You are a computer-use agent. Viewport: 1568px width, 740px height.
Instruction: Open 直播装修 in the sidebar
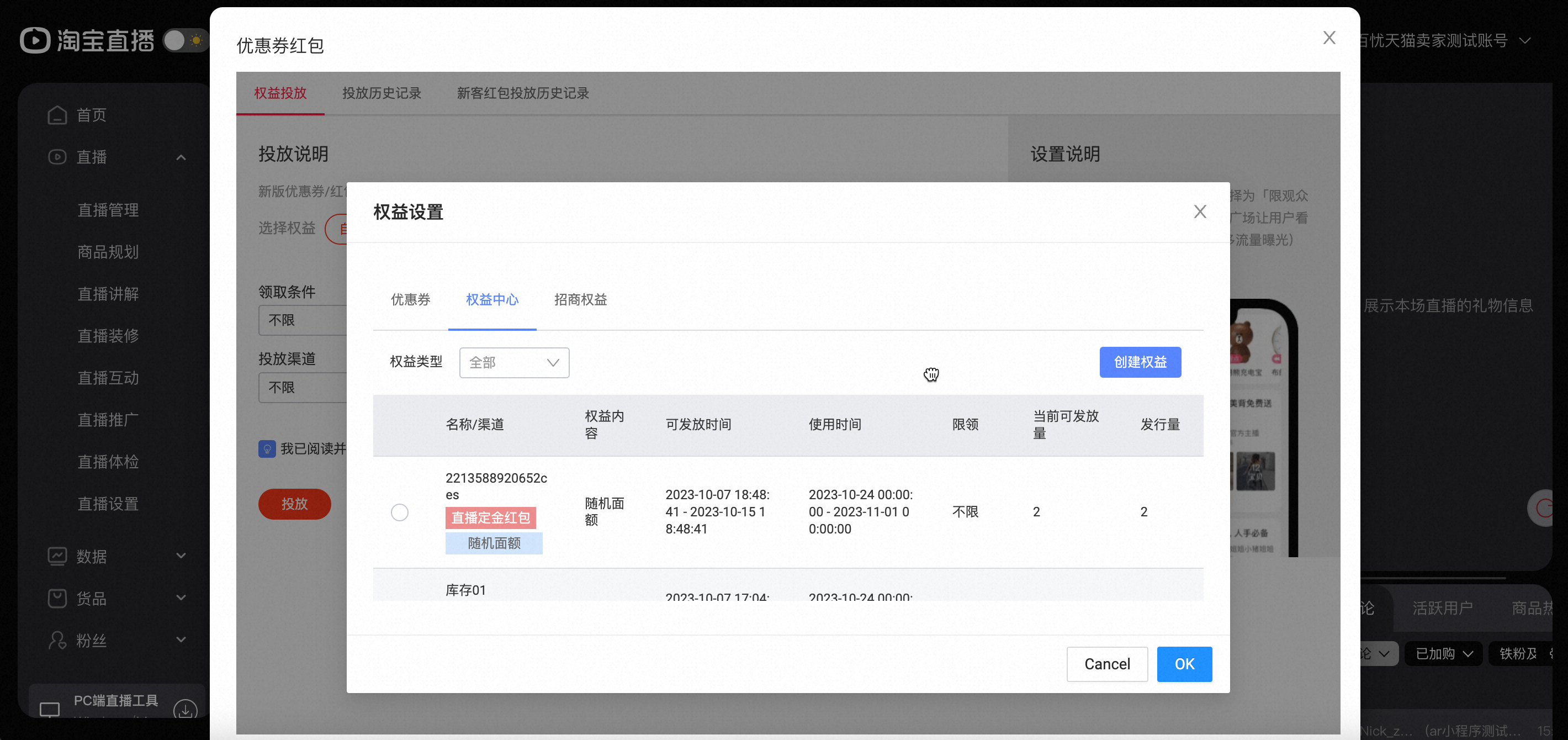(108, 336)
